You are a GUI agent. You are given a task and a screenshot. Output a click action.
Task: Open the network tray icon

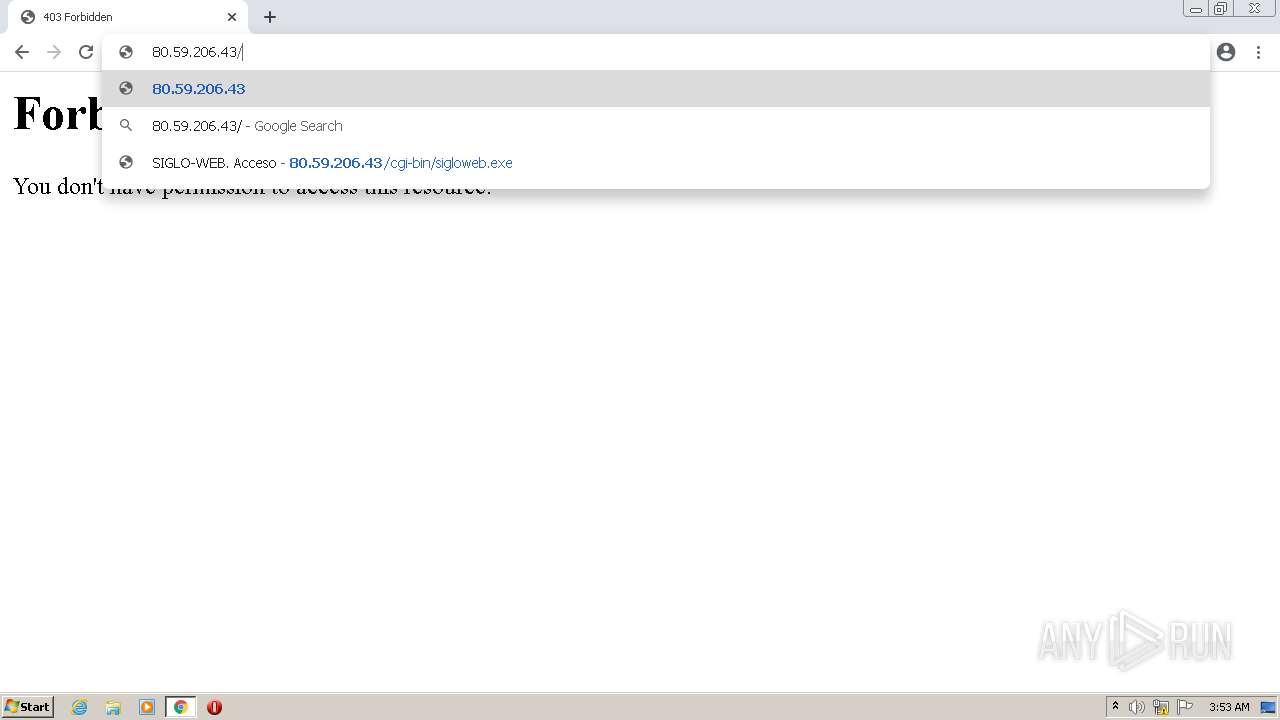1161,707
